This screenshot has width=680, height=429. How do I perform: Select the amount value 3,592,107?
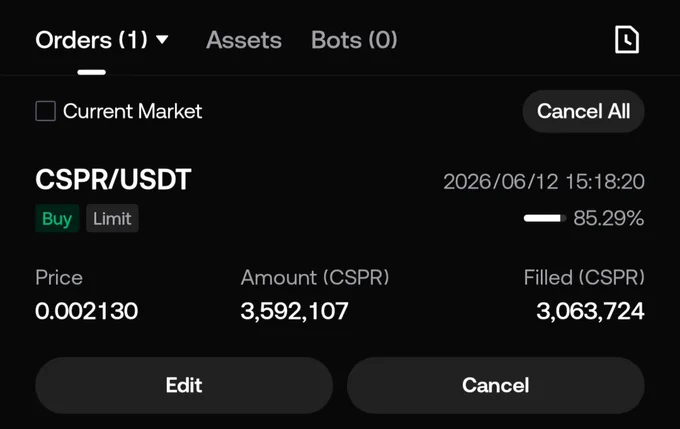pyautogui.click(x=294, y=311)
